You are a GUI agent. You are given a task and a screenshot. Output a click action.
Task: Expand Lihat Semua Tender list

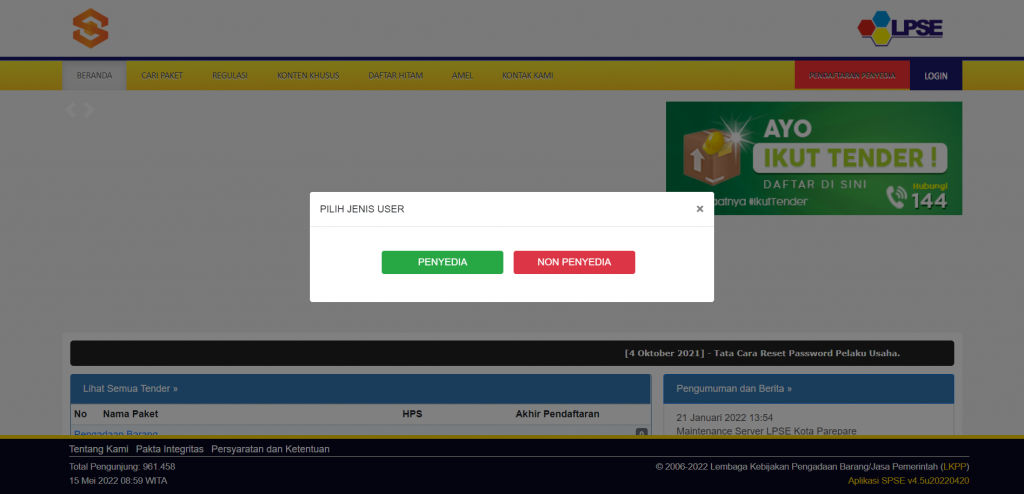click(130, 388)
